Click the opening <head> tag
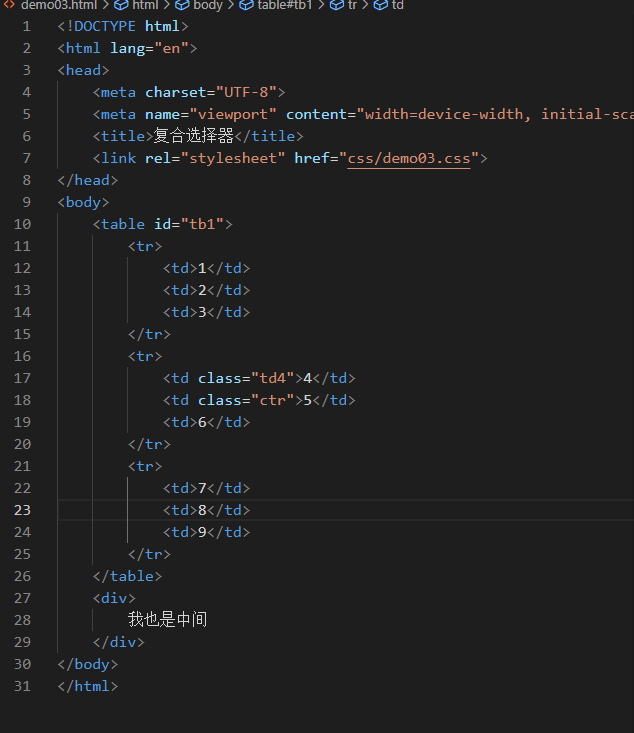 click(83, 70)
